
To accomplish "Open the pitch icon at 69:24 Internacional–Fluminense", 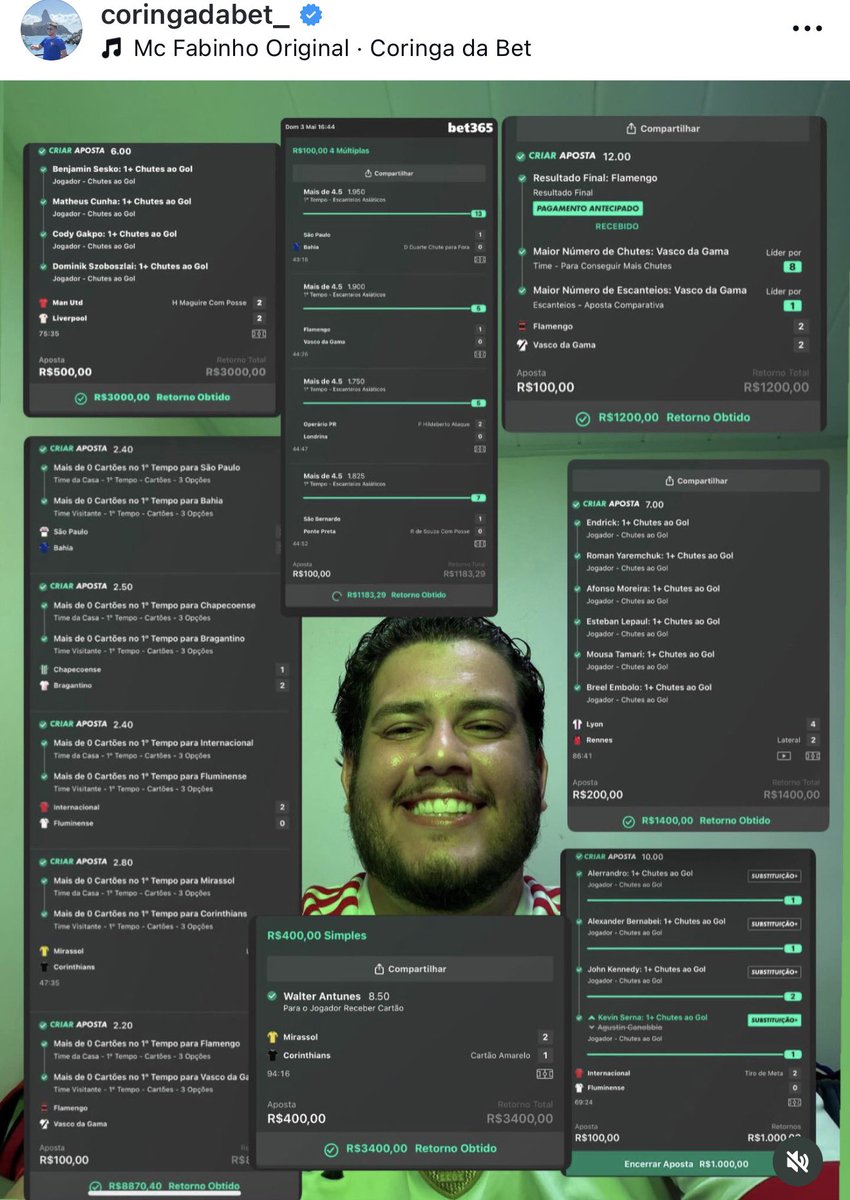I will coord(794,1102).
